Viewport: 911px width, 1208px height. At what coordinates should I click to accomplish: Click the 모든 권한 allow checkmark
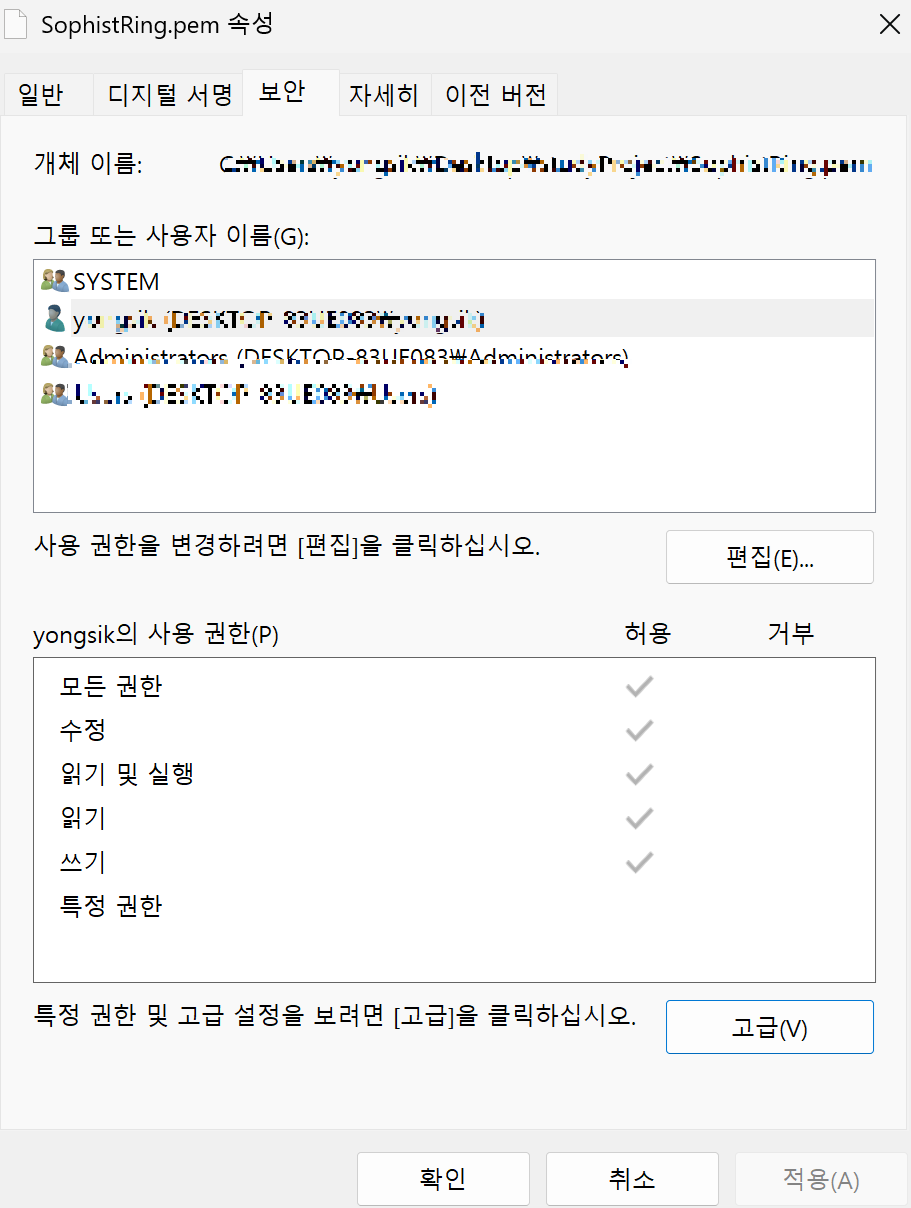coord(639,686)
